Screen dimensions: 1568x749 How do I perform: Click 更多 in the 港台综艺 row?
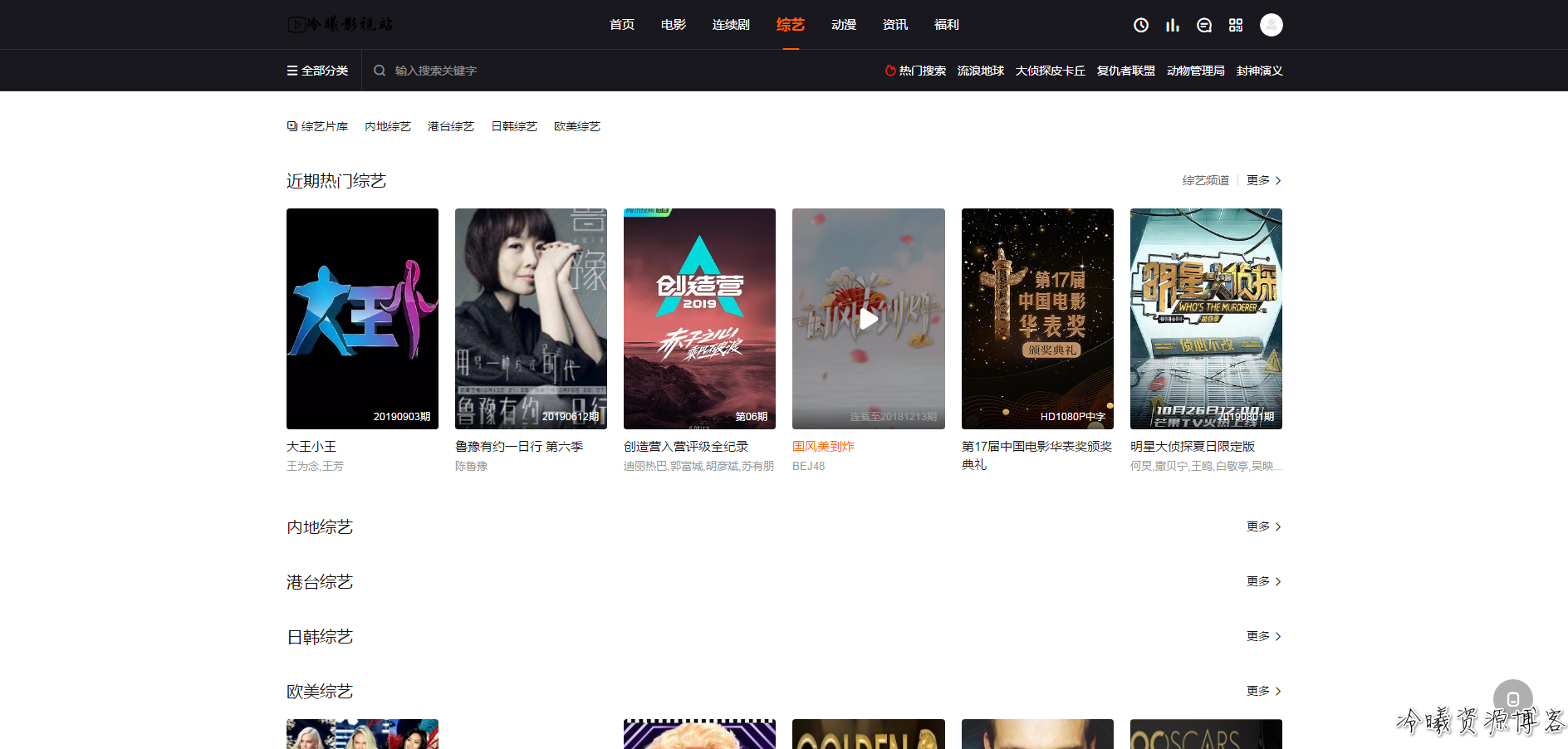tap(1264, 581)
